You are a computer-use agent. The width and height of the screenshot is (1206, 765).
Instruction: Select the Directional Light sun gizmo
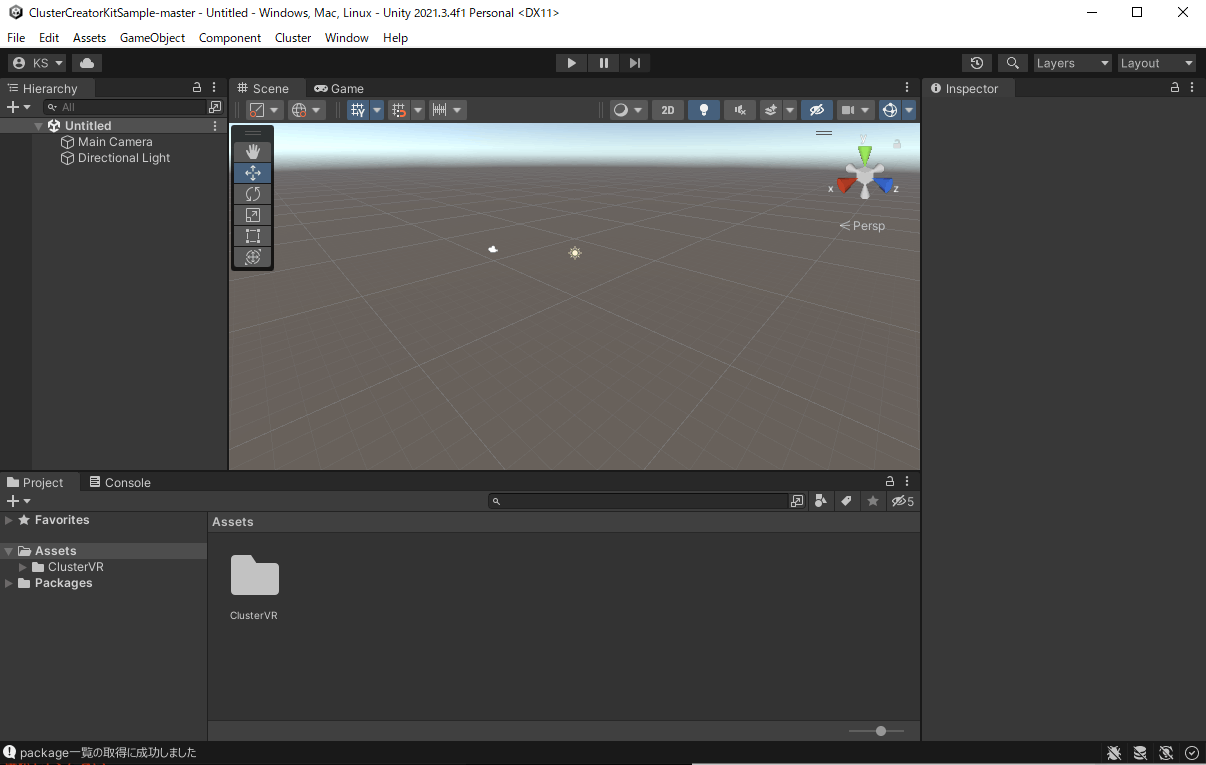575,253
